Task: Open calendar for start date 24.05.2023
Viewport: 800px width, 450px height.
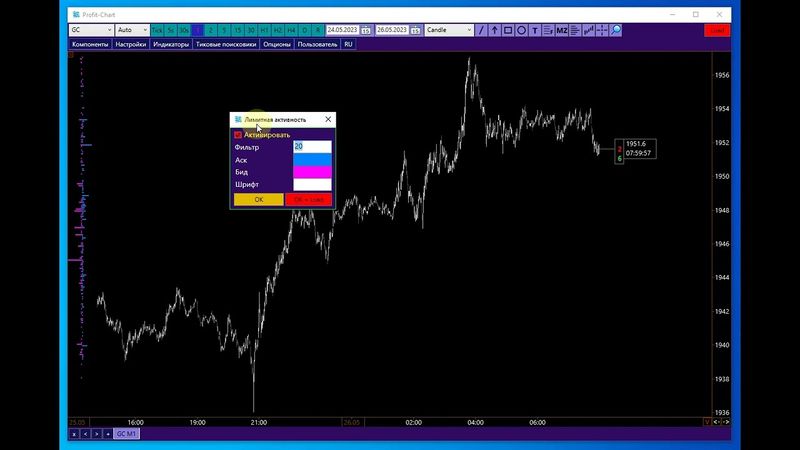Action: 365,30
